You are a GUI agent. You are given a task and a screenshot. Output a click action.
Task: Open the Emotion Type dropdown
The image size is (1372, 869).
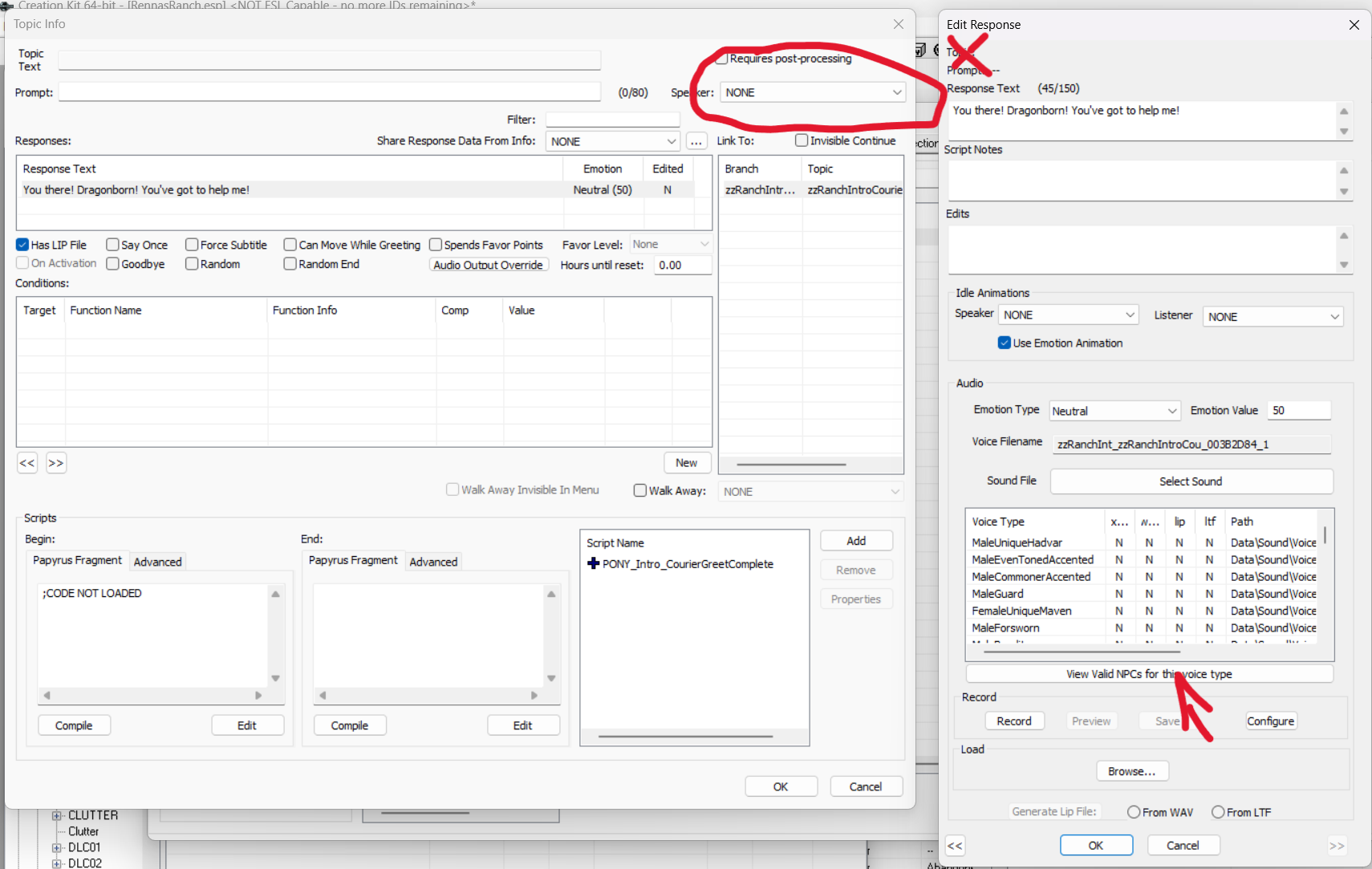pos(1114,411)
